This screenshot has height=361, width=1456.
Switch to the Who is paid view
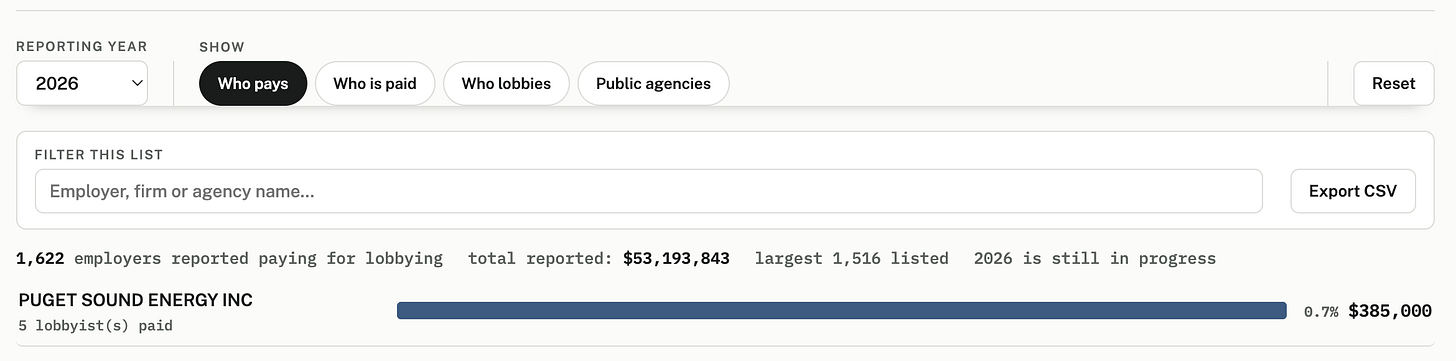[375, 84]
